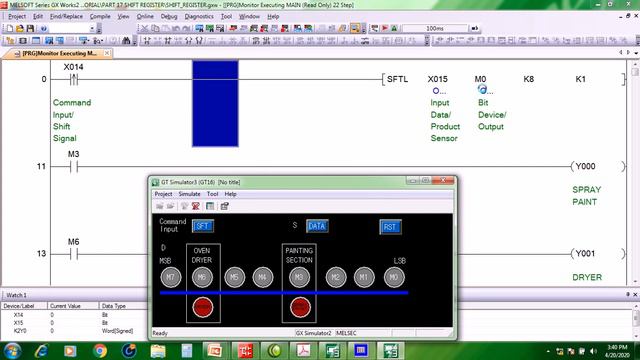The image size is (640, 360).
Task: Cut selection with scissors icon
Action: click(x=144, y=28)
